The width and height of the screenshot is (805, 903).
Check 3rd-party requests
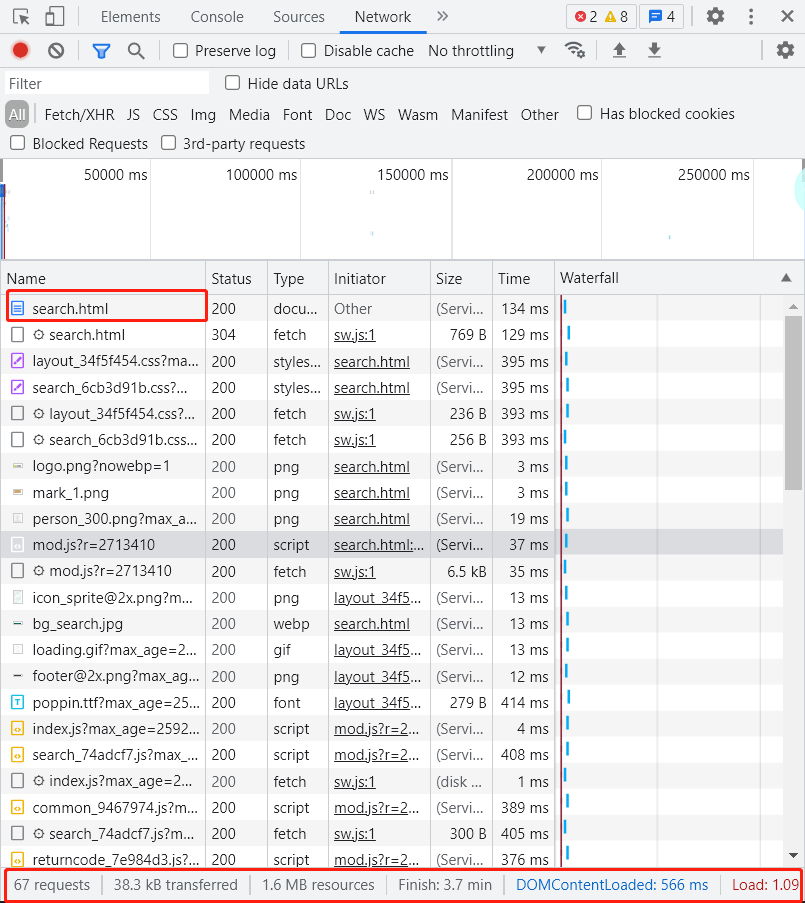coord(168,143)
